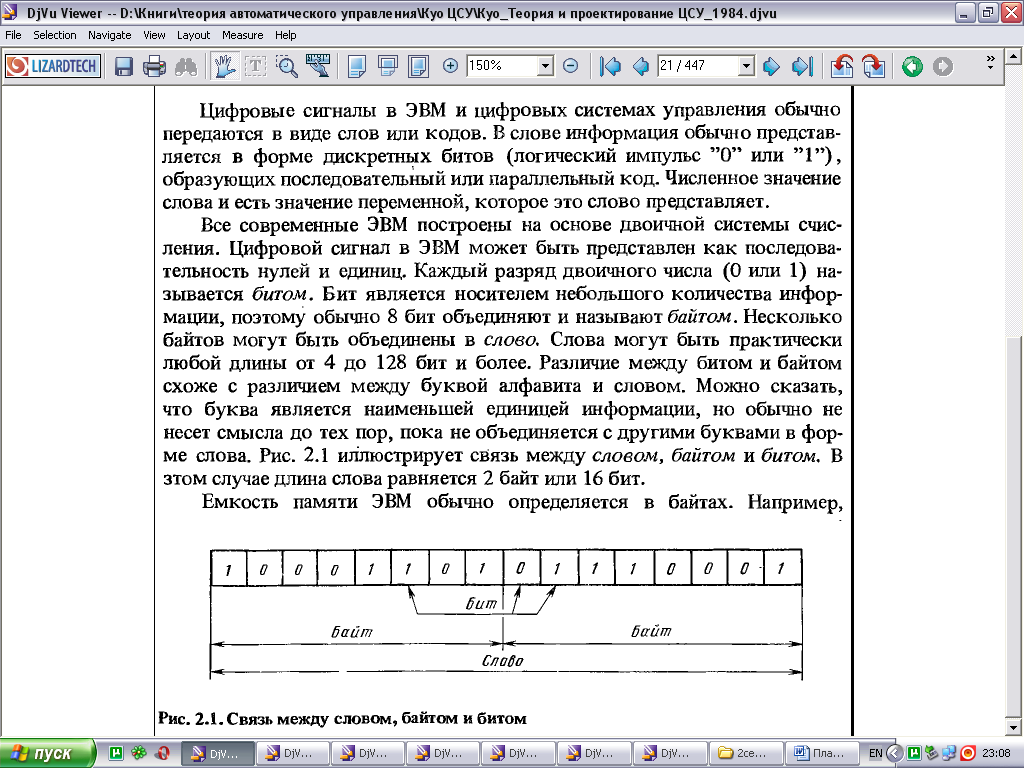Click the 23:08 clock
This screenshot has height=768, width=1024.
(x=996, y=753)
